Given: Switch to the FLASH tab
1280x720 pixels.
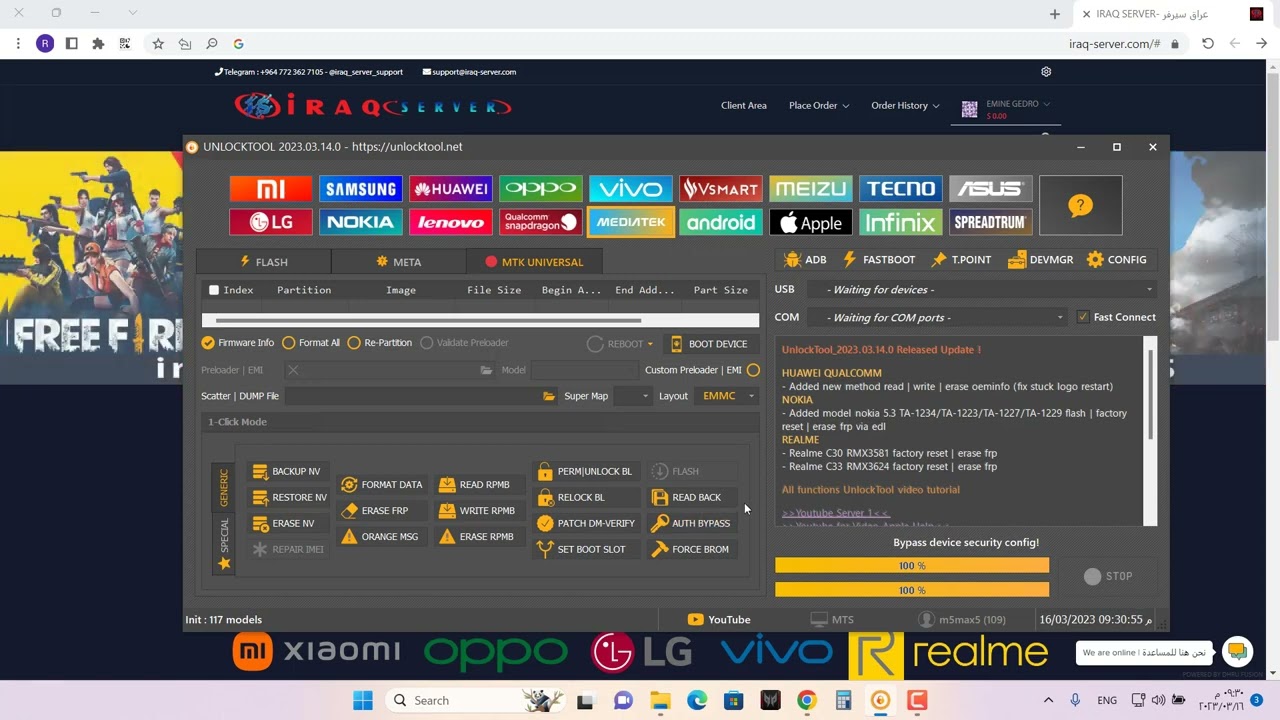Looking at the screenshot, I should 264,262.
